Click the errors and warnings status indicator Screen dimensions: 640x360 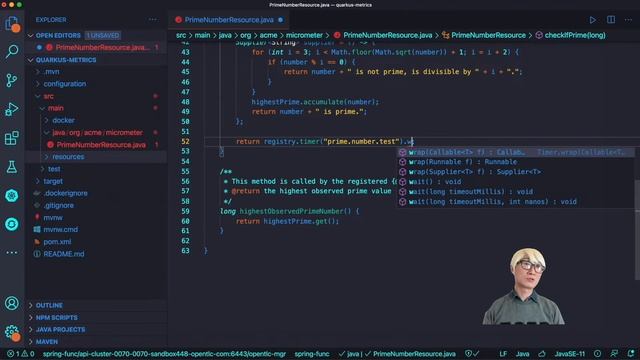[x=20, y=353]
